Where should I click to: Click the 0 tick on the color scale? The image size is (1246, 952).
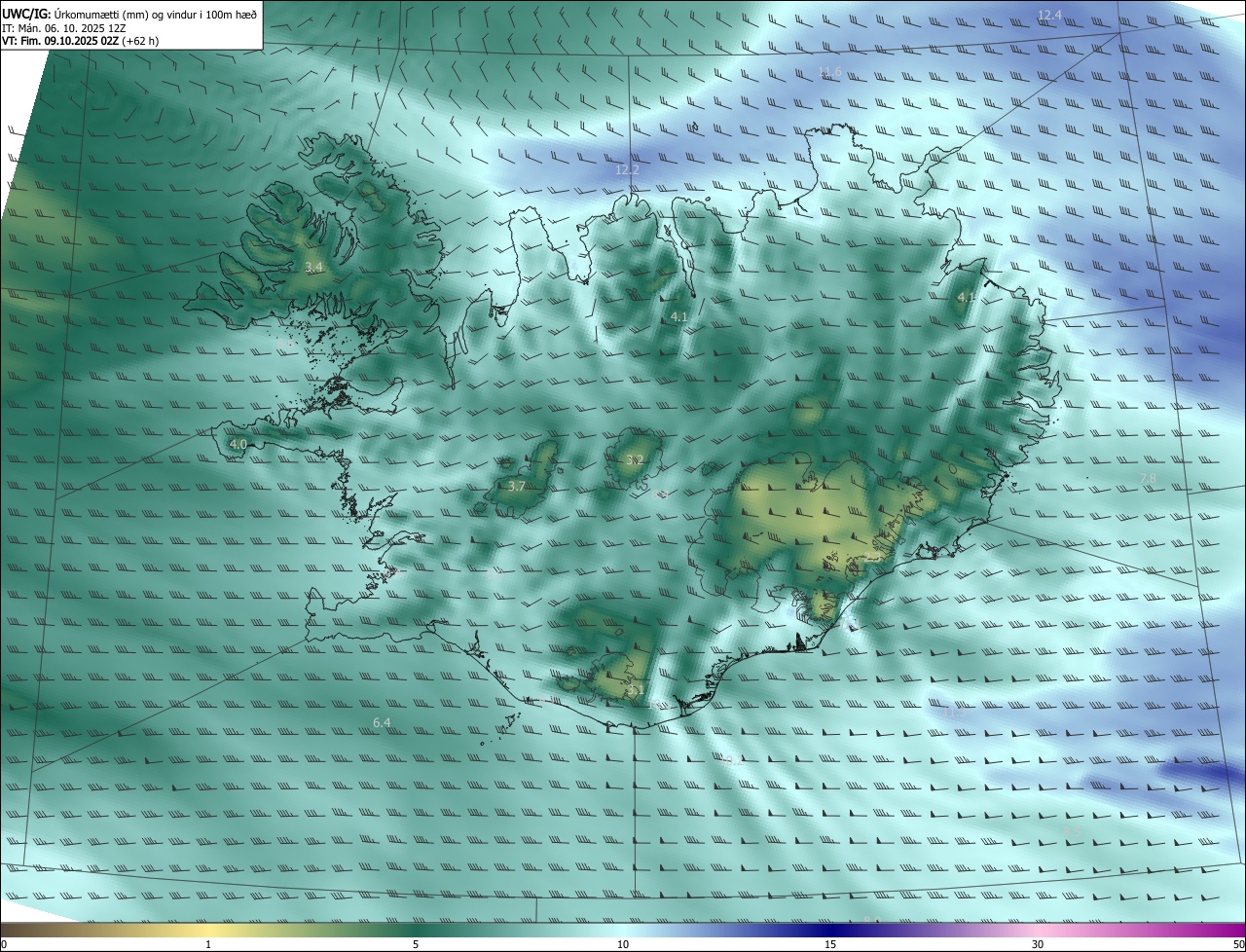(3, 944)
